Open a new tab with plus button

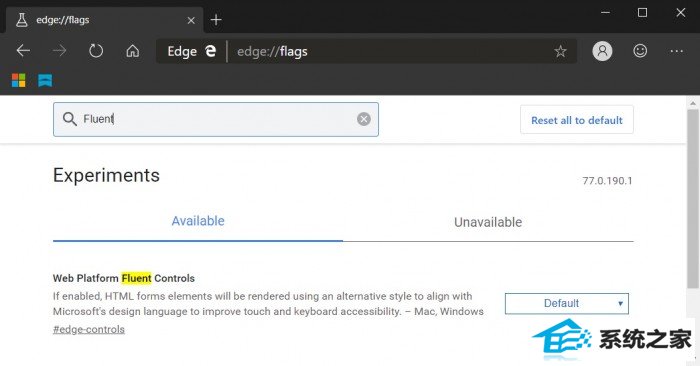(216, 20)
